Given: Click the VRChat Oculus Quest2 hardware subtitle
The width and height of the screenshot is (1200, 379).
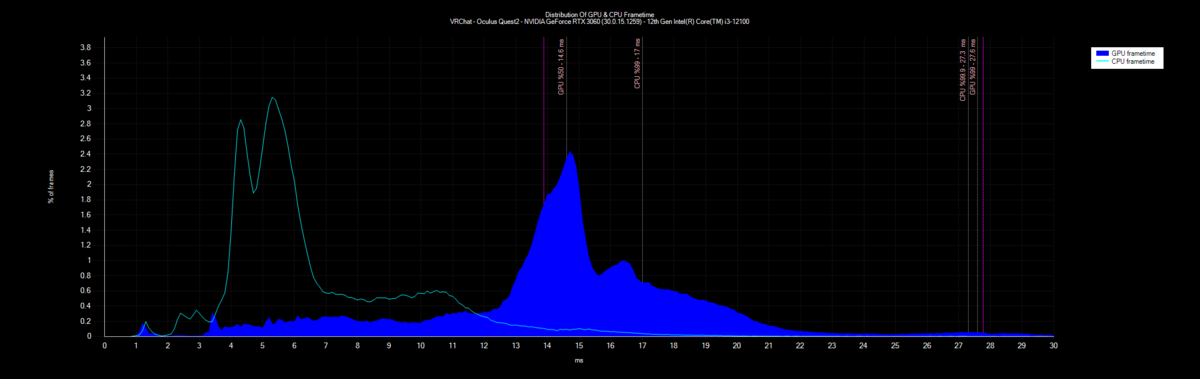Looking at the screenshot, I should click(x=600, y=23).
